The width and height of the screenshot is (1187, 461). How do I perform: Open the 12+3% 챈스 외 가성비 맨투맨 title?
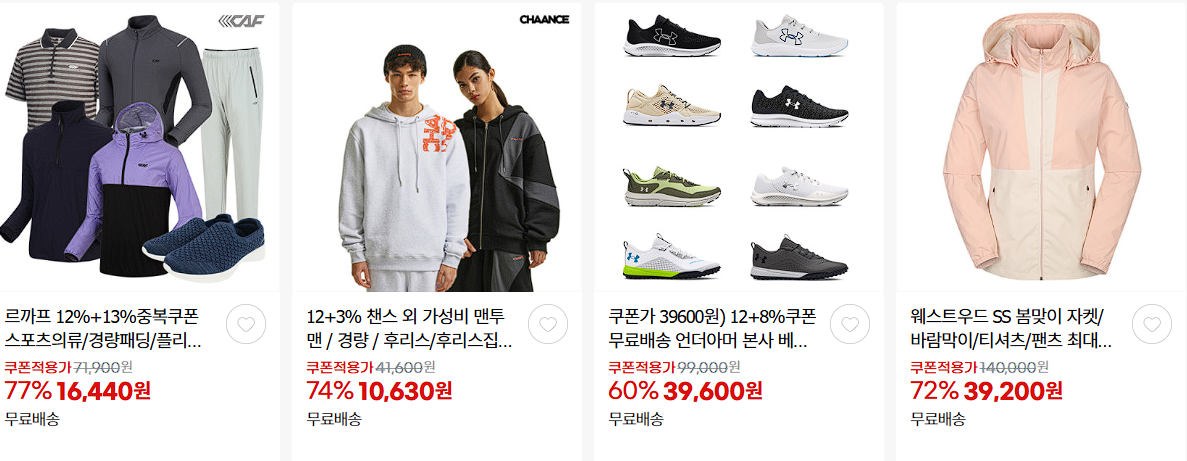tap(410, 328)
